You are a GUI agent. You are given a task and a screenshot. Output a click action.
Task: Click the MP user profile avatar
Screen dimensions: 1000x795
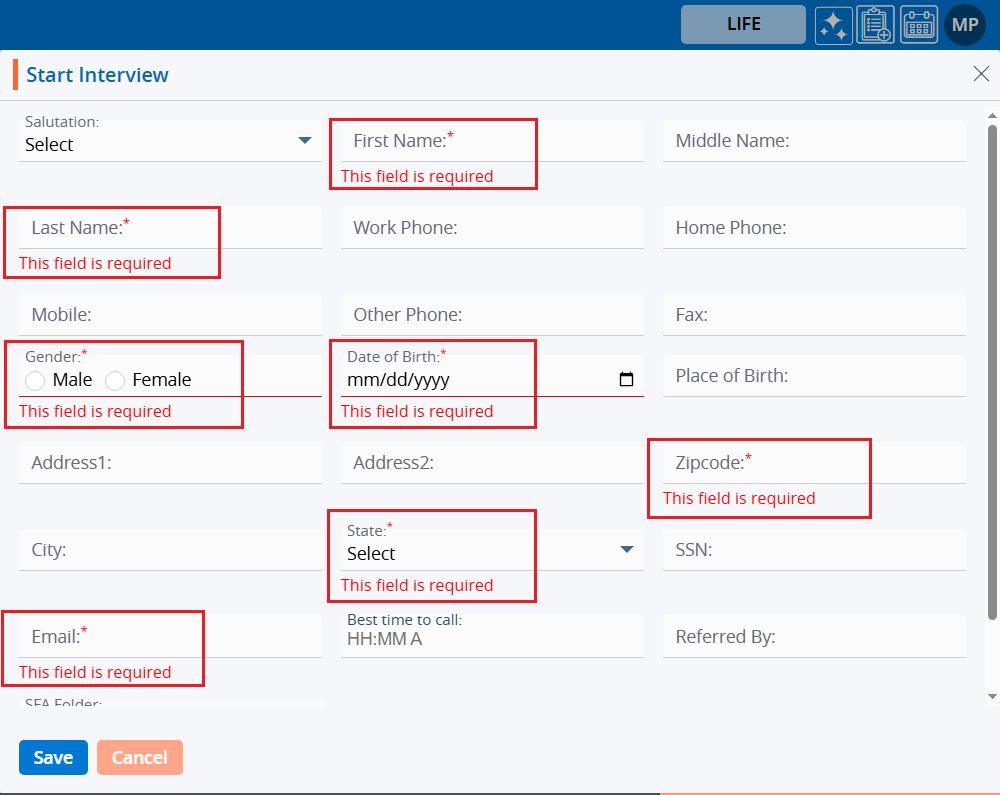click(965, 25)
